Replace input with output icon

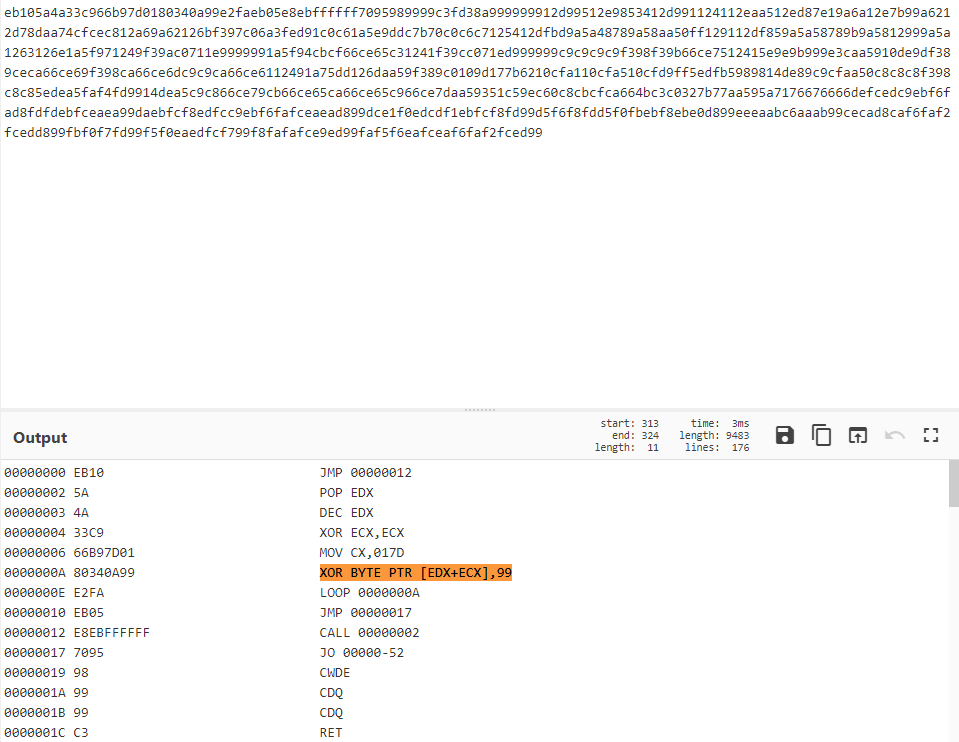[x=858, y=435]
